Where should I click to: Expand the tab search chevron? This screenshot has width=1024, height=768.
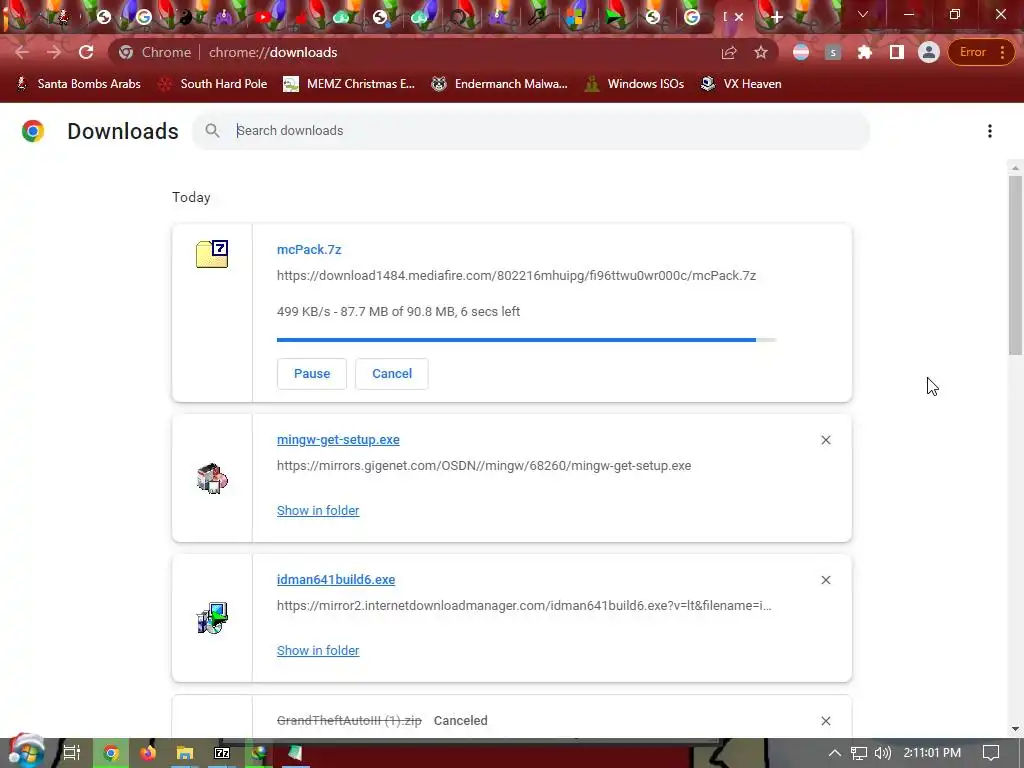[x=863, y=14]
